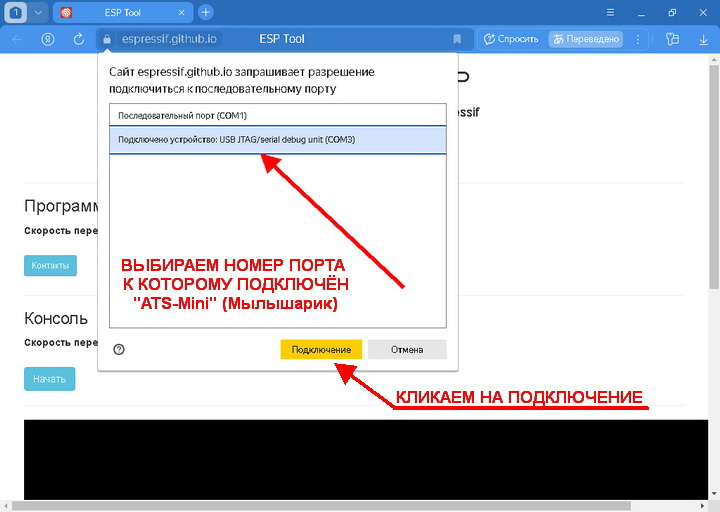Open downloads with the download arrow icon
Viewport: 720px width, 512px height.
703,39
